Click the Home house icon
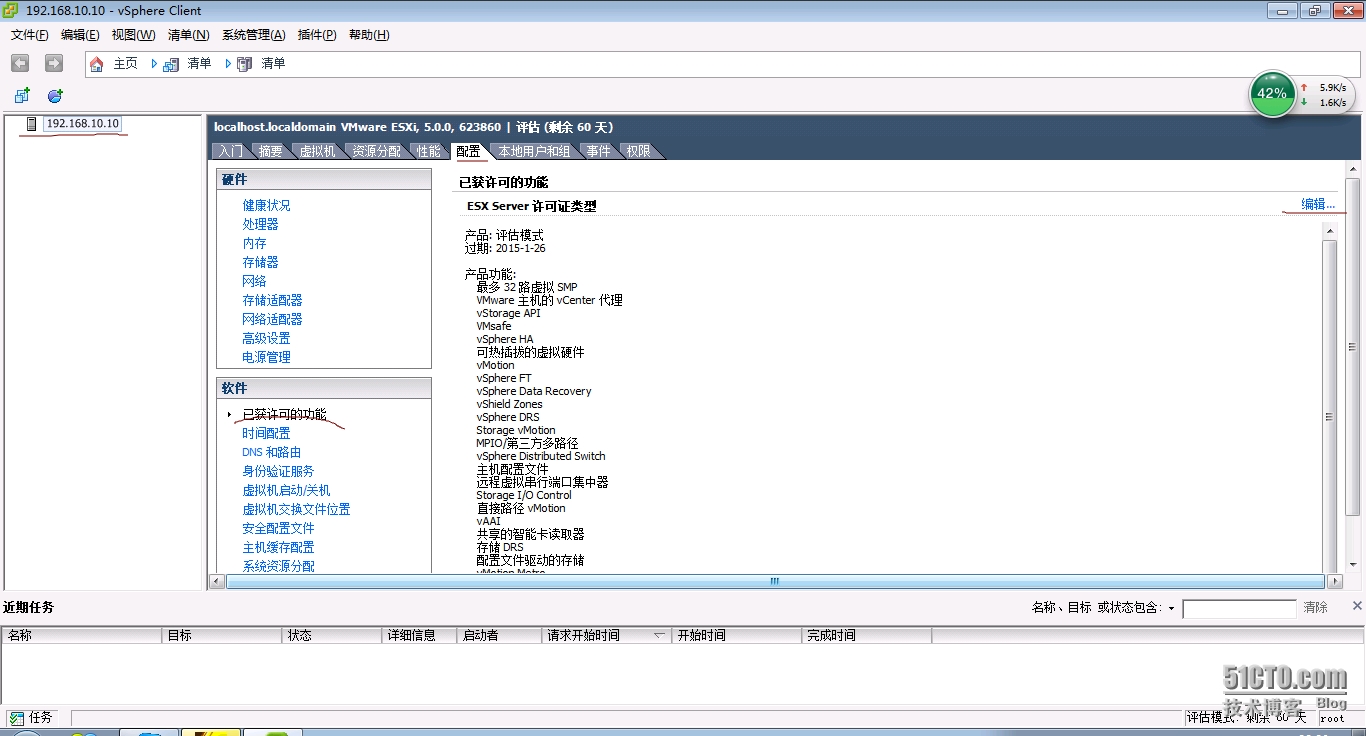Screen dimensions: 1366x736 97,64
